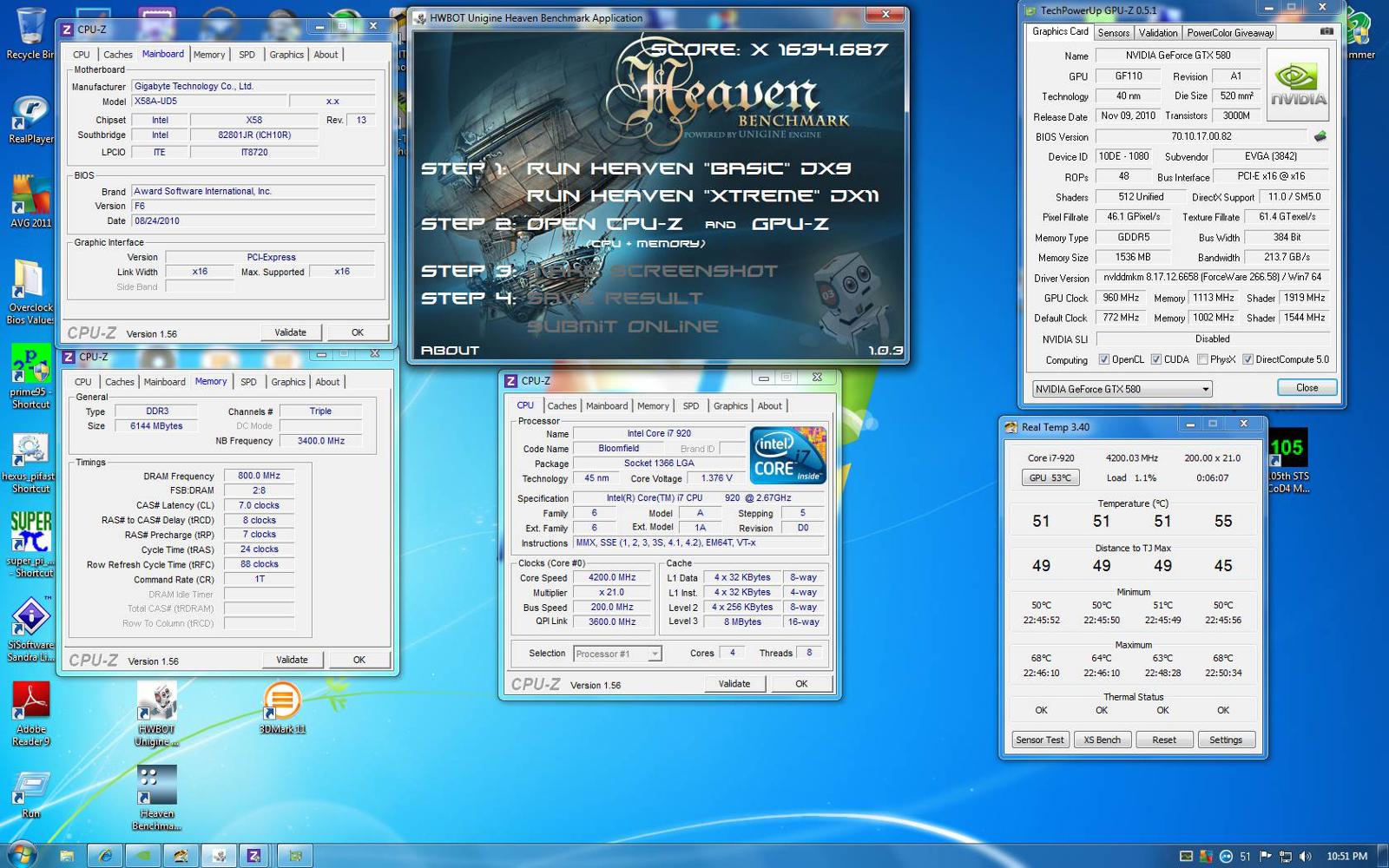
Task: Launch RealPlayer from the desktop
Action: click(x=30, y=120)
